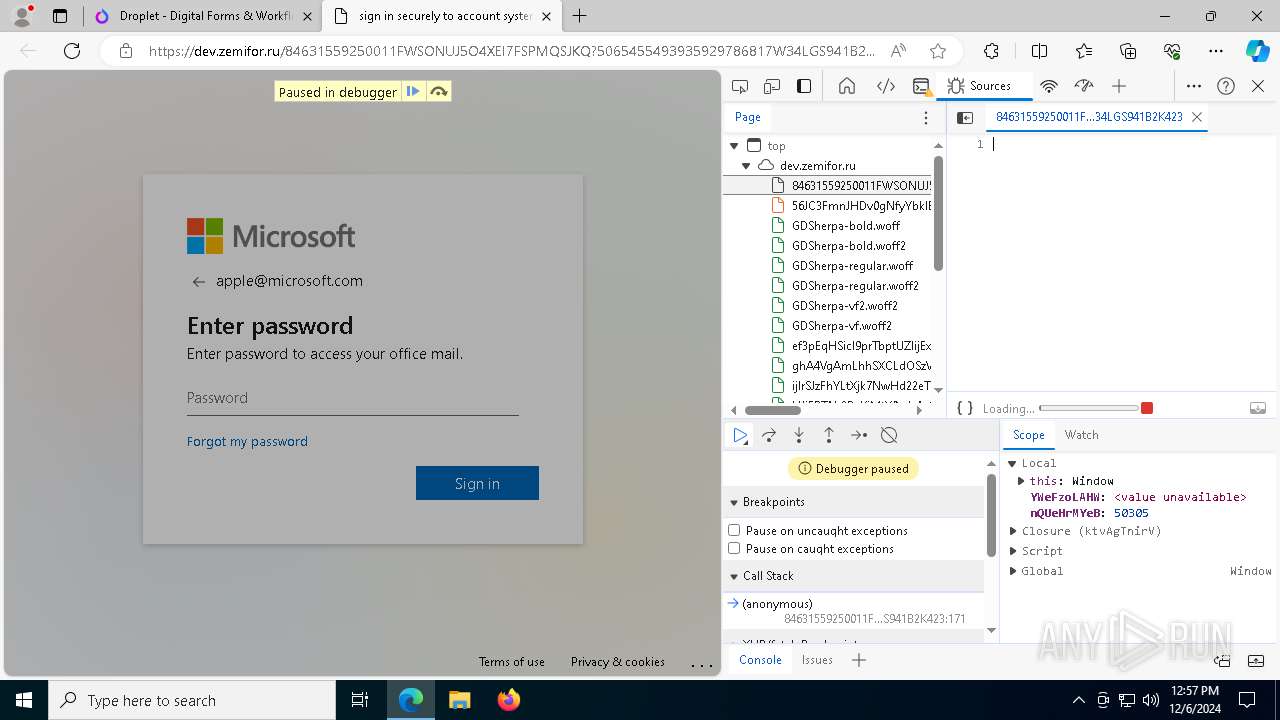Switch to Droplet Digital Forms browser tab
The height and width of the screenshot is (720, 1280).
coord(204,16)
